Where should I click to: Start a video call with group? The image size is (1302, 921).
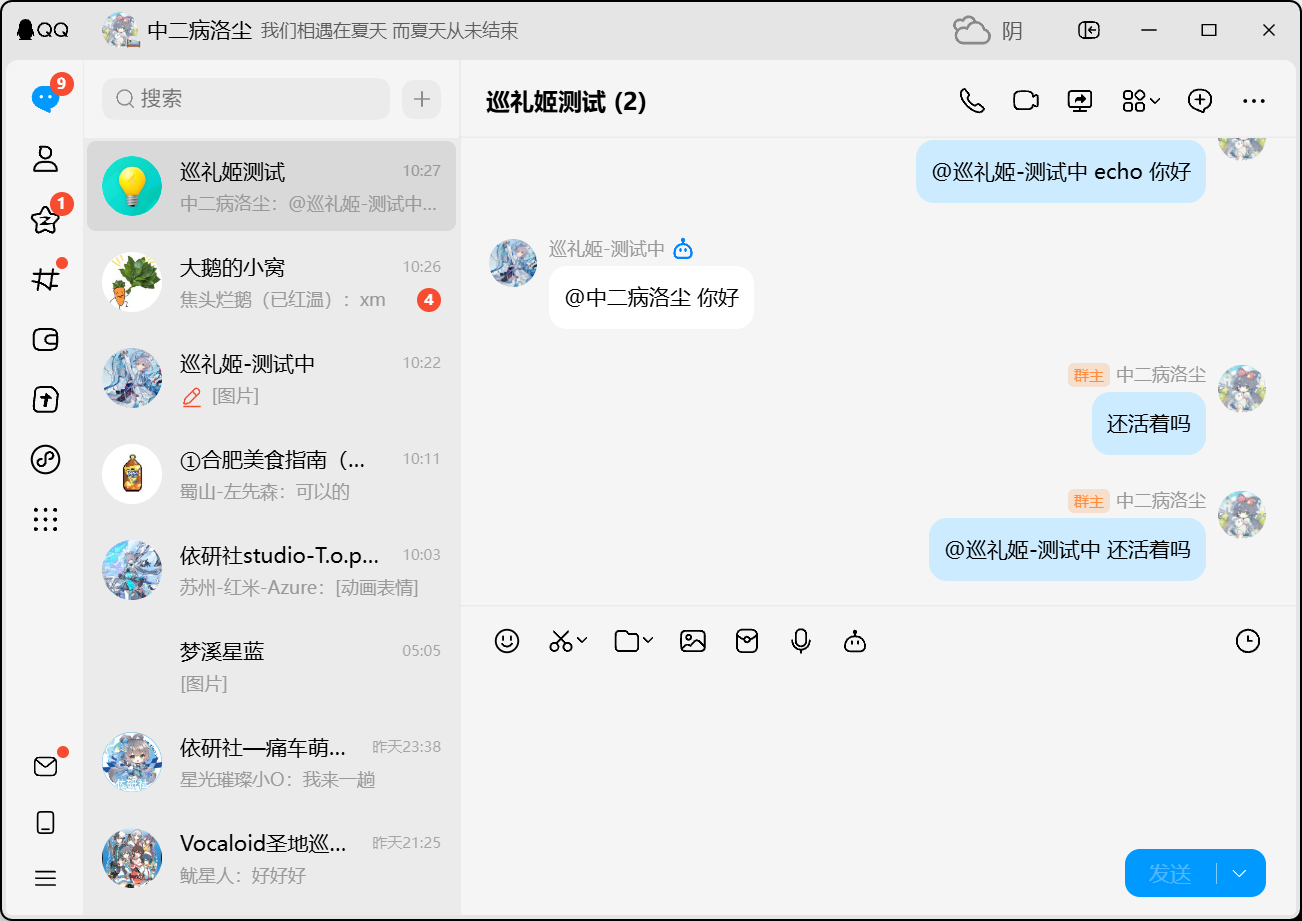(1025, 100)
